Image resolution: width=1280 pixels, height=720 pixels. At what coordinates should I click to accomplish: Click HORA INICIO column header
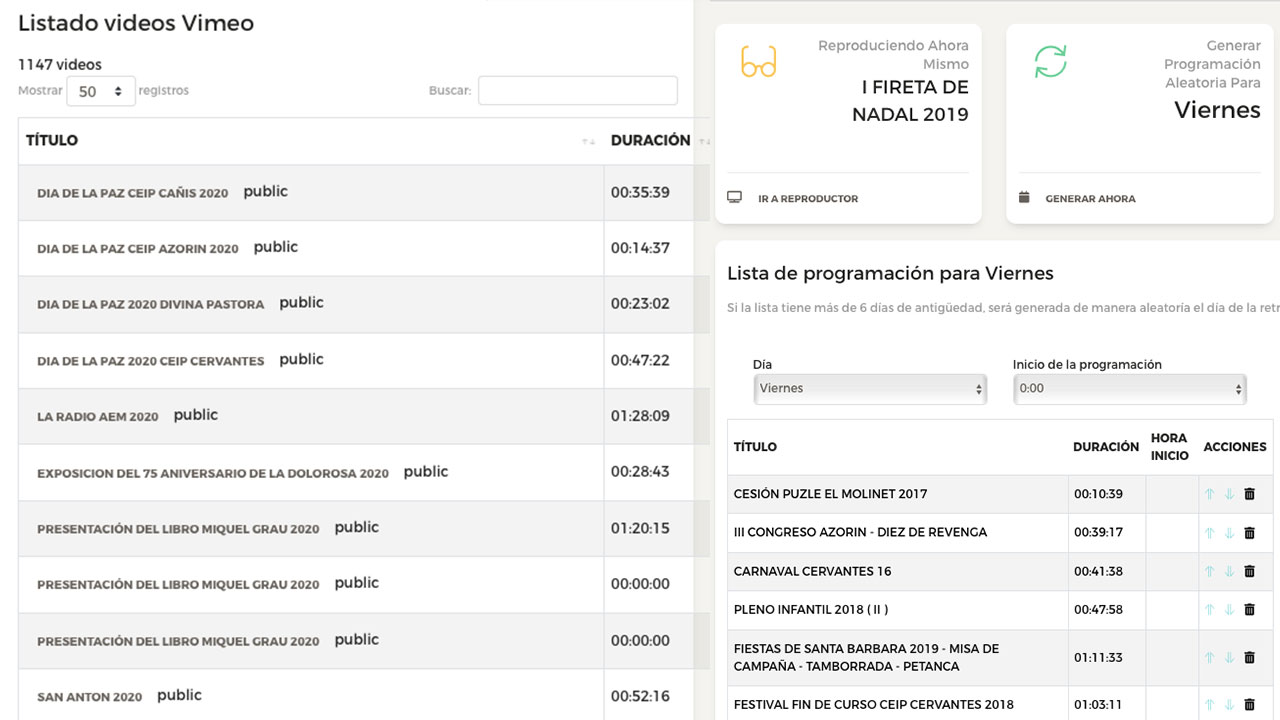(1169, 447)
